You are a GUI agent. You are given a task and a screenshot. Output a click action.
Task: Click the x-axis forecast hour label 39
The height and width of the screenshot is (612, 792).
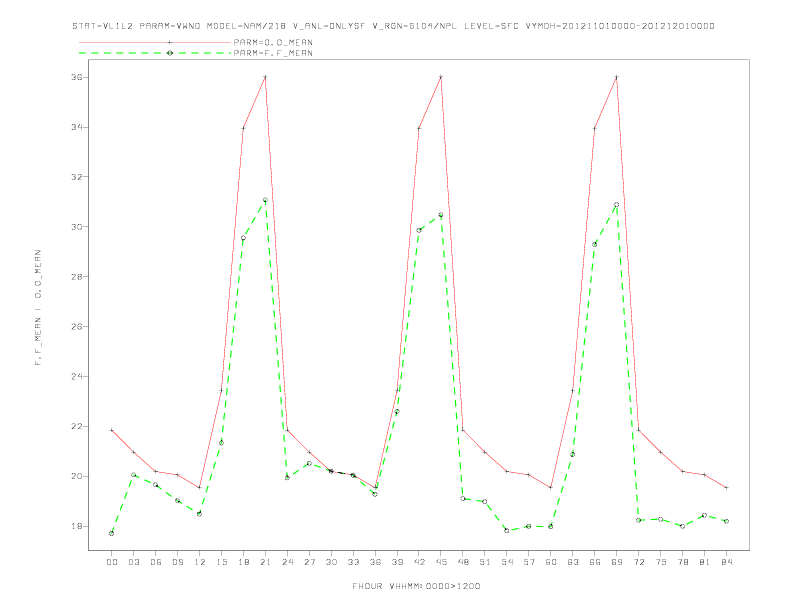click(x=397, y=562)
